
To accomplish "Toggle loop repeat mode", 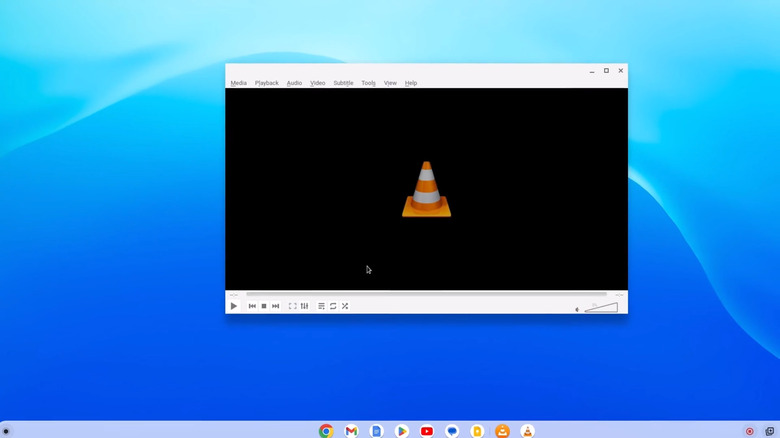I will pos(333,306).
